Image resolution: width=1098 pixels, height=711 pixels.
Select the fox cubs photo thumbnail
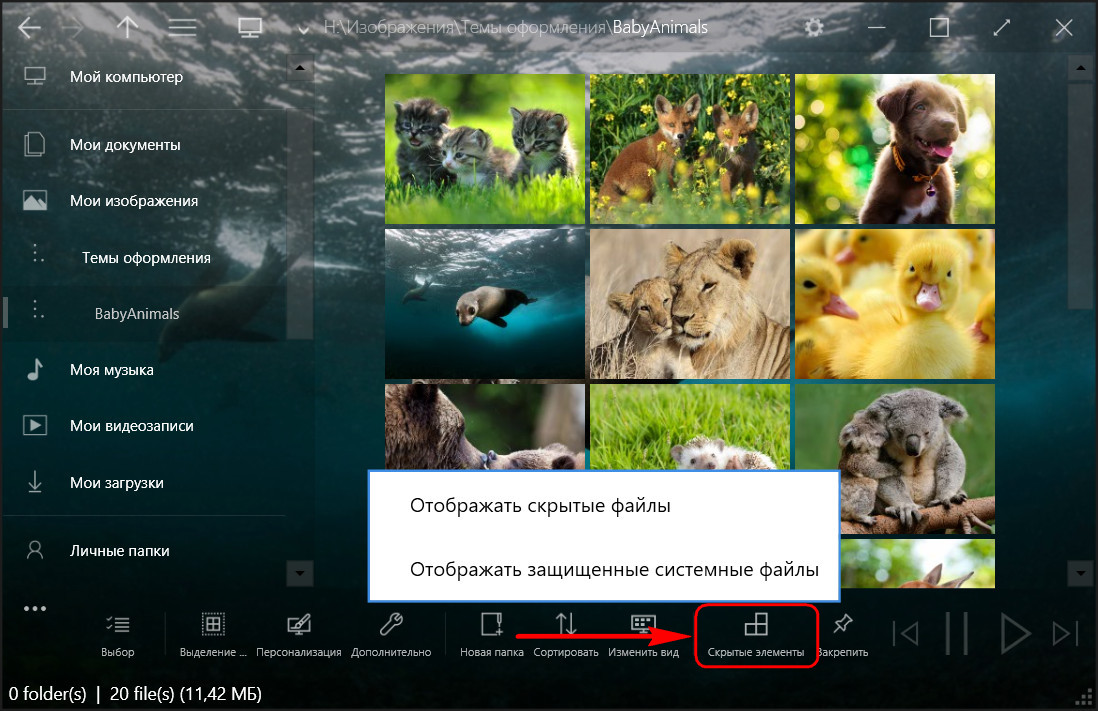point(690,149)
